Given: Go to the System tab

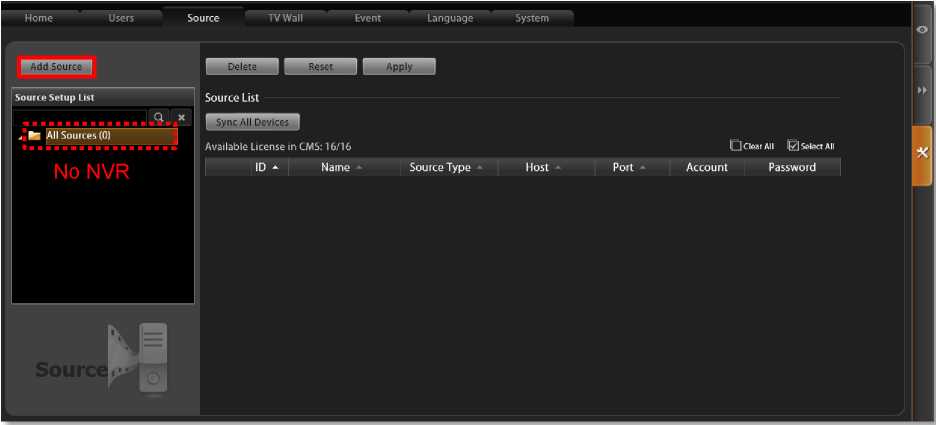Looking at the screenshot, I should 531,18.
